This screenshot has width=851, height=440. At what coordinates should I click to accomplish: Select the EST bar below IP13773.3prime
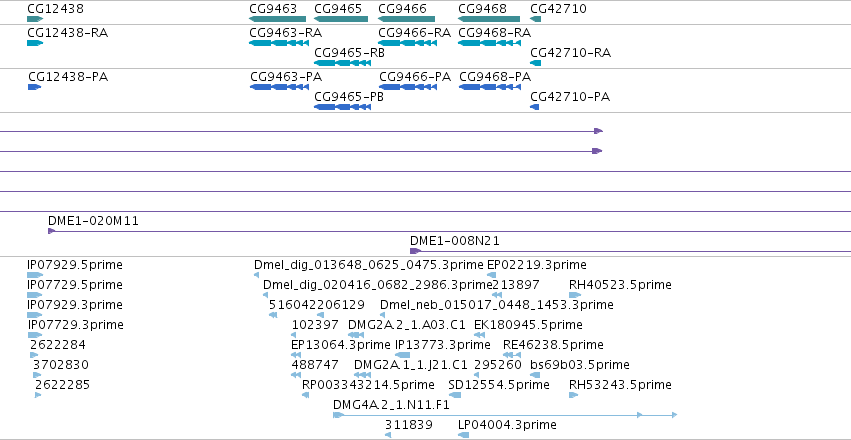point(403,355)
